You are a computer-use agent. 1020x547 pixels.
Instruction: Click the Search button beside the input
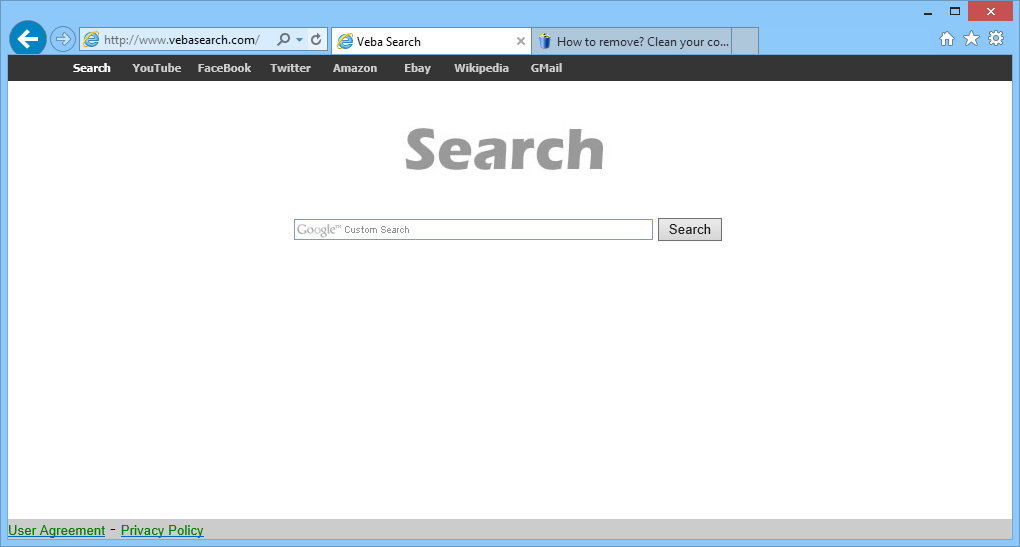coord(690,230)
